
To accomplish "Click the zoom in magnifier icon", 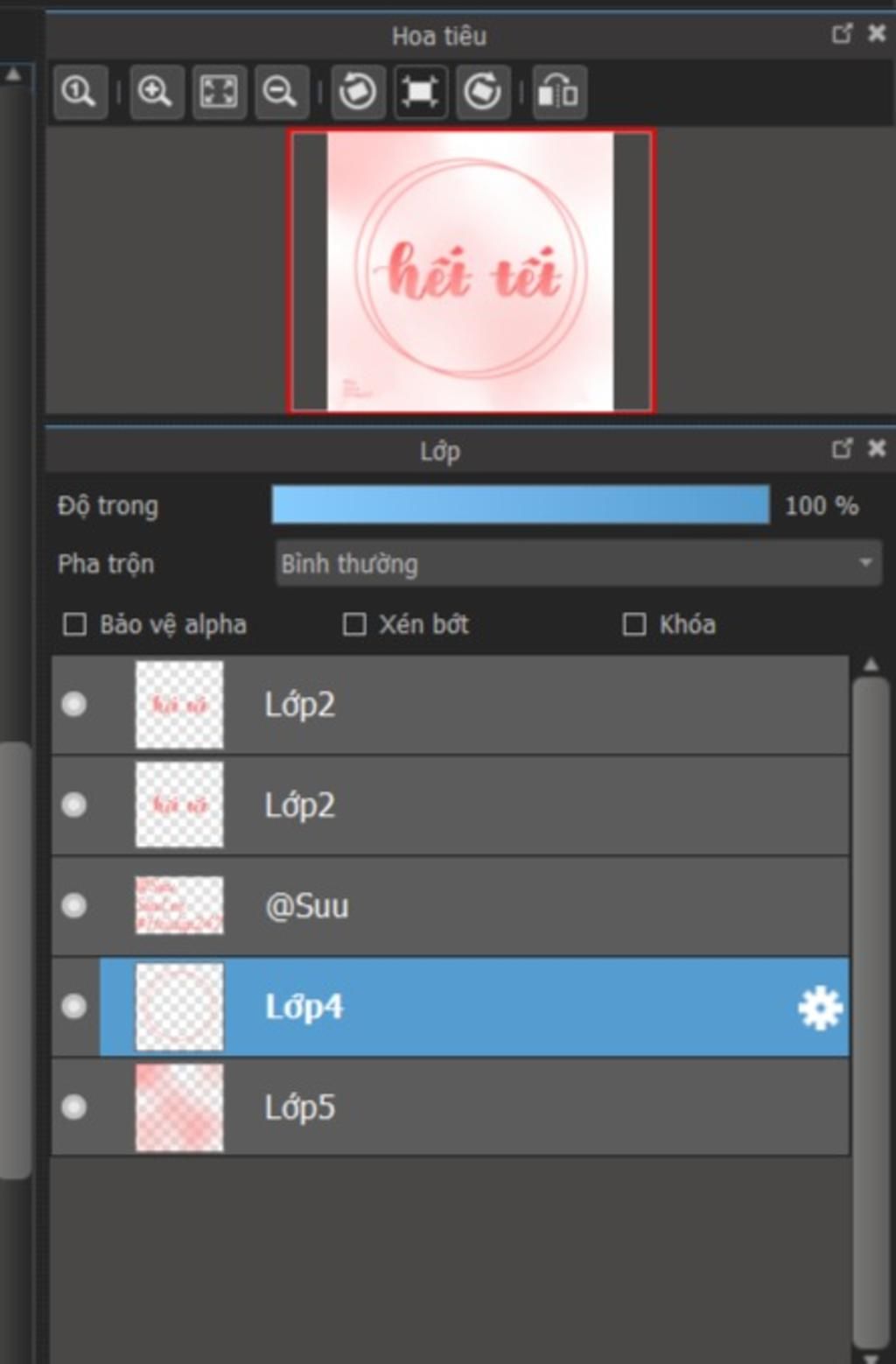I will [156, 92].
